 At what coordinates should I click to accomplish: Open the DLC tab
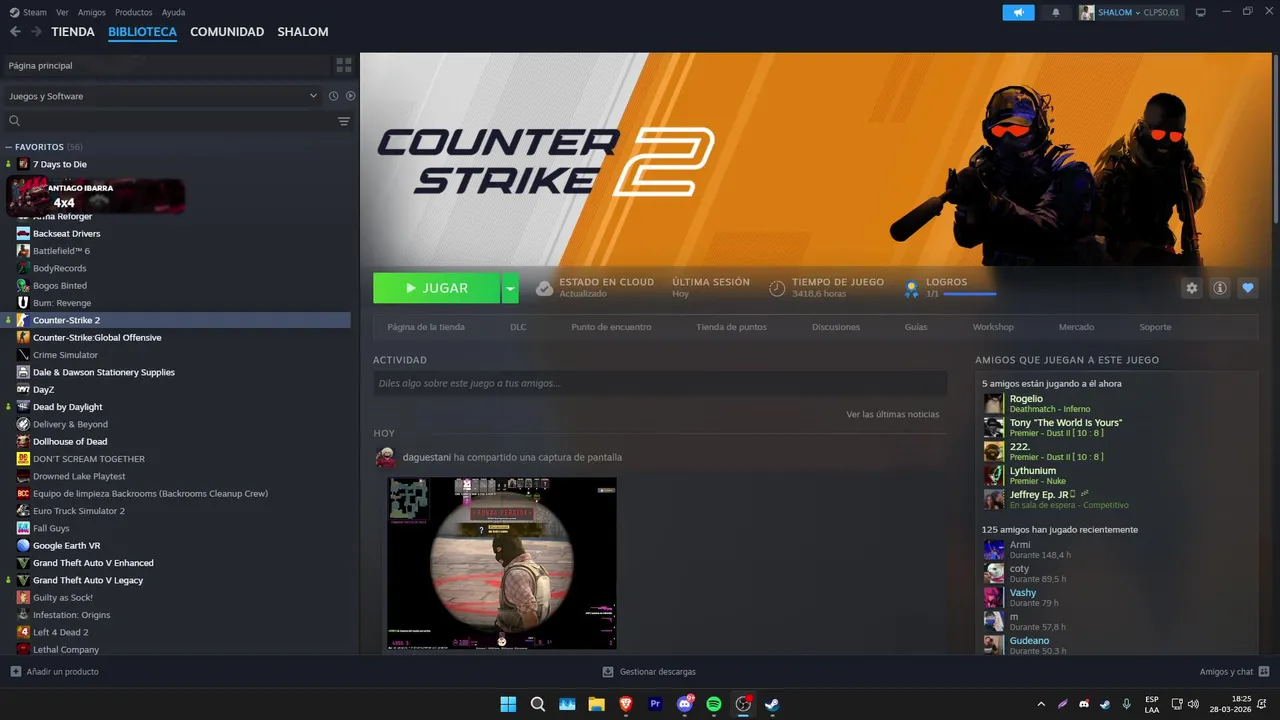click(x=518, y=327)
